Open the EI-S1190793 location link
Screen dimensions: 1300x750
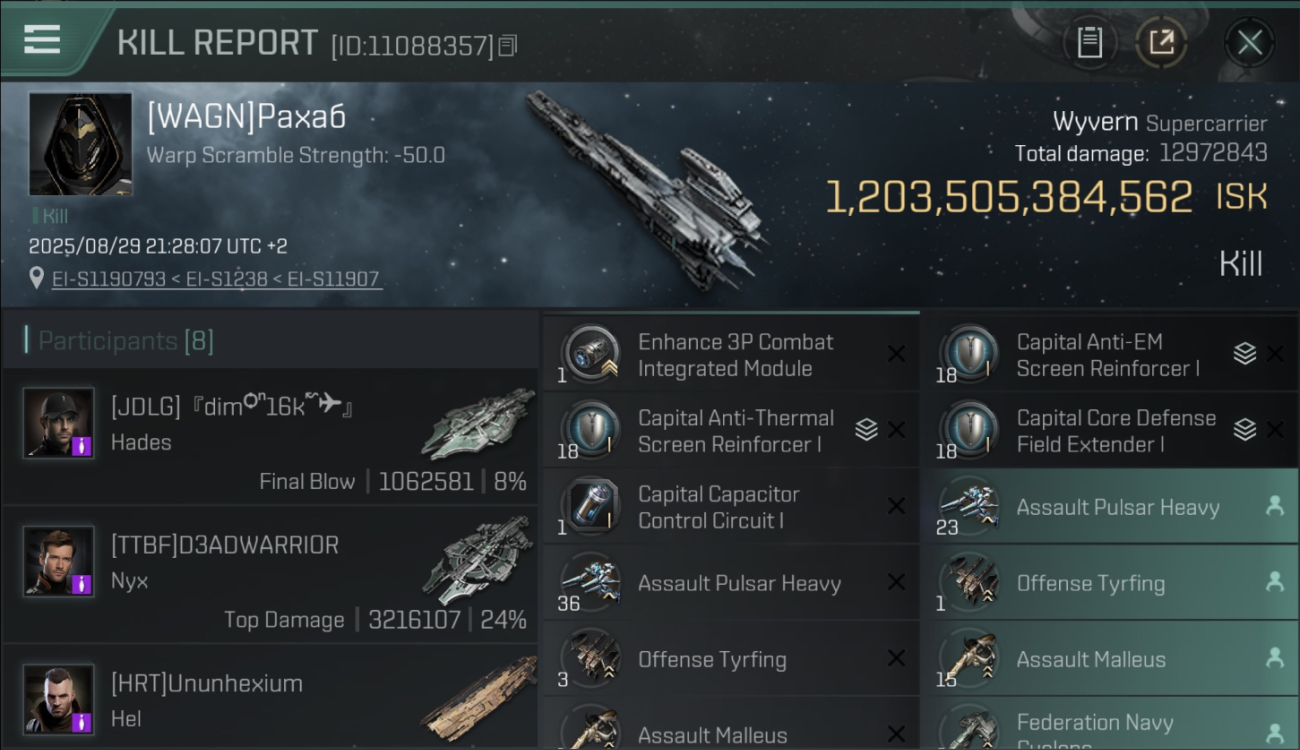pos(109,279)
